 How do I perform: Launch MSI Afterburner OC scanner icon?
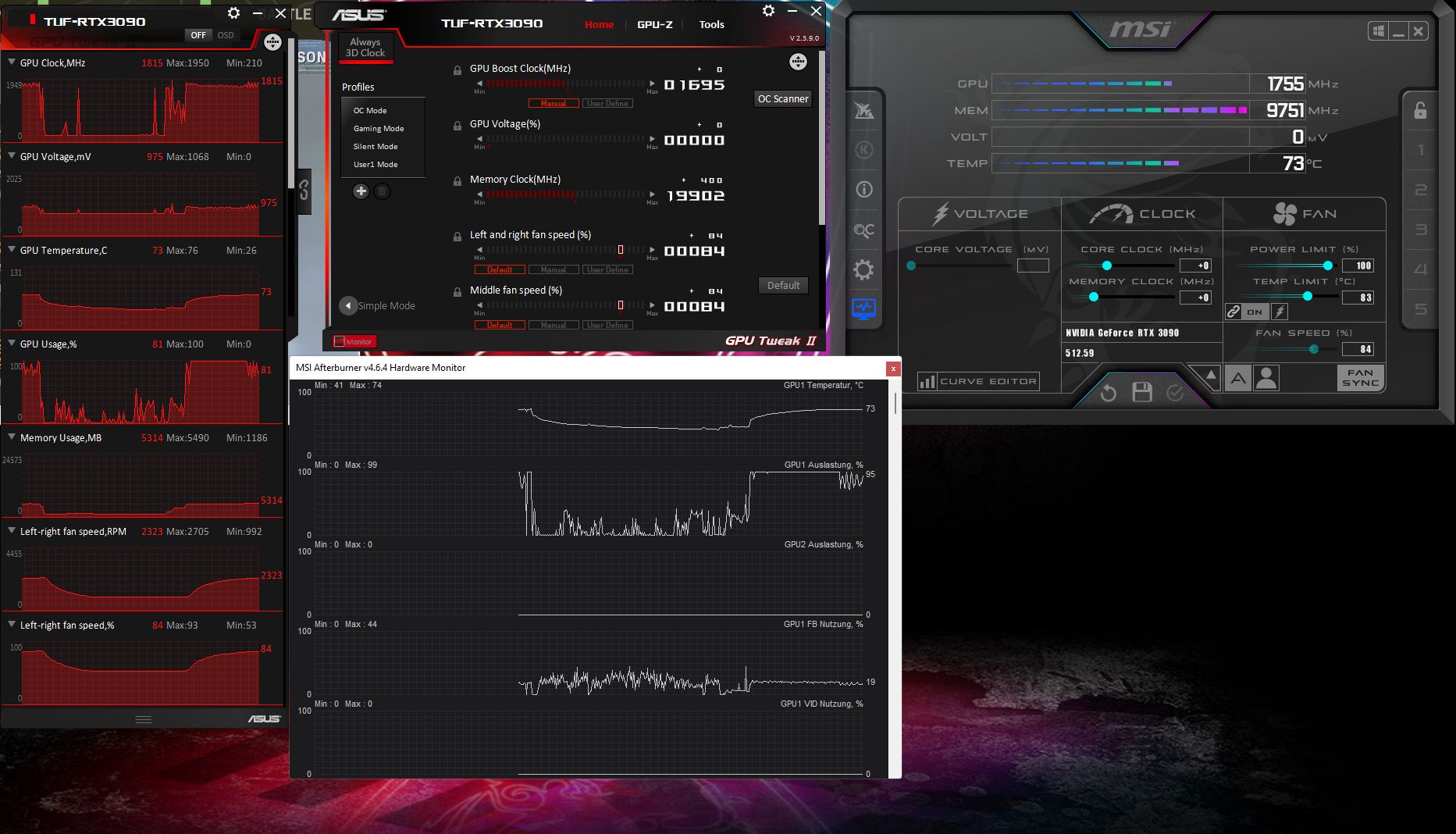pyautogui.click(x=863, y=230)
